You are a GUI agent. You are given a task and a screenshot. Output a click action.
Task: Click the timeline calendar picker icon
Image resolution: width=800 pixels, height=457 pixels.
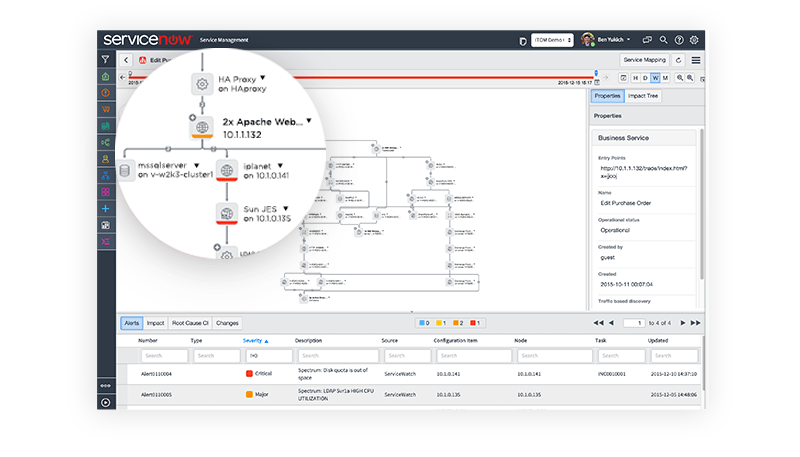coord(597,83)
